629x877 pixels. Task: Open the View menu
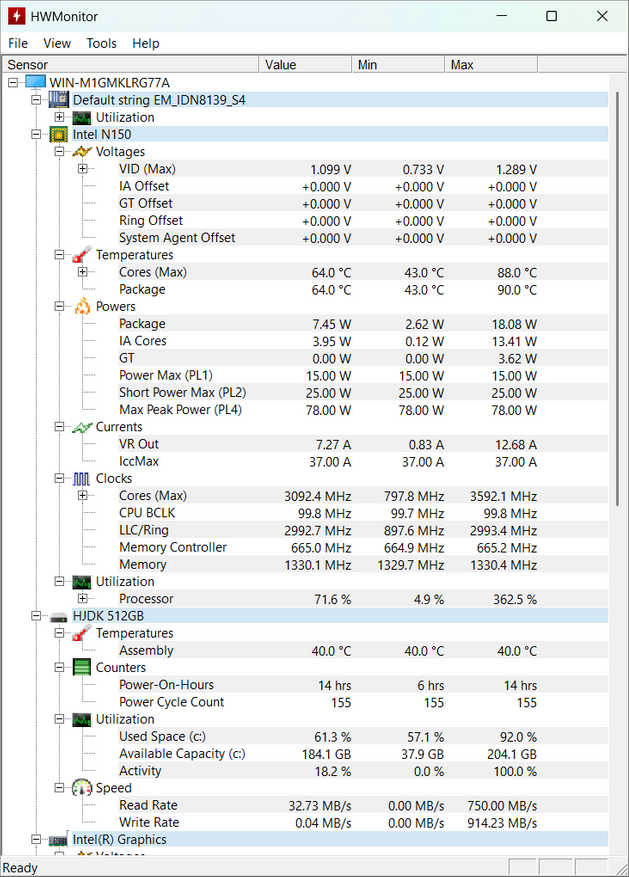57,43
